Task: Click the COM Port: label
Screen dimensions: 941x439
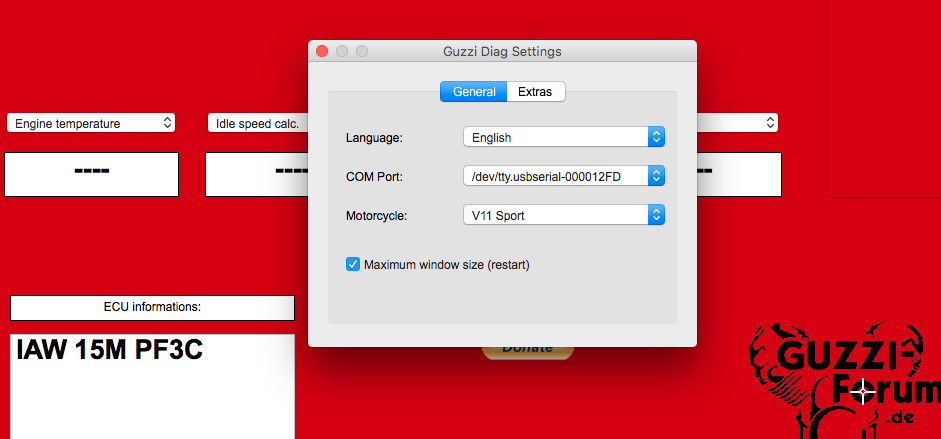Action: pyautogui.click(x=375, y=177)
